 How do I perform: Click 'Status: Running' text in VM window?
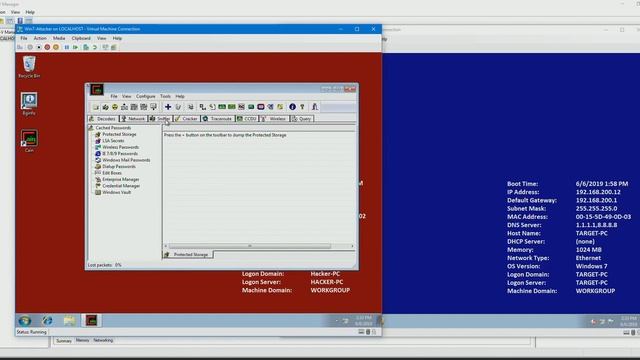(31, 332)
